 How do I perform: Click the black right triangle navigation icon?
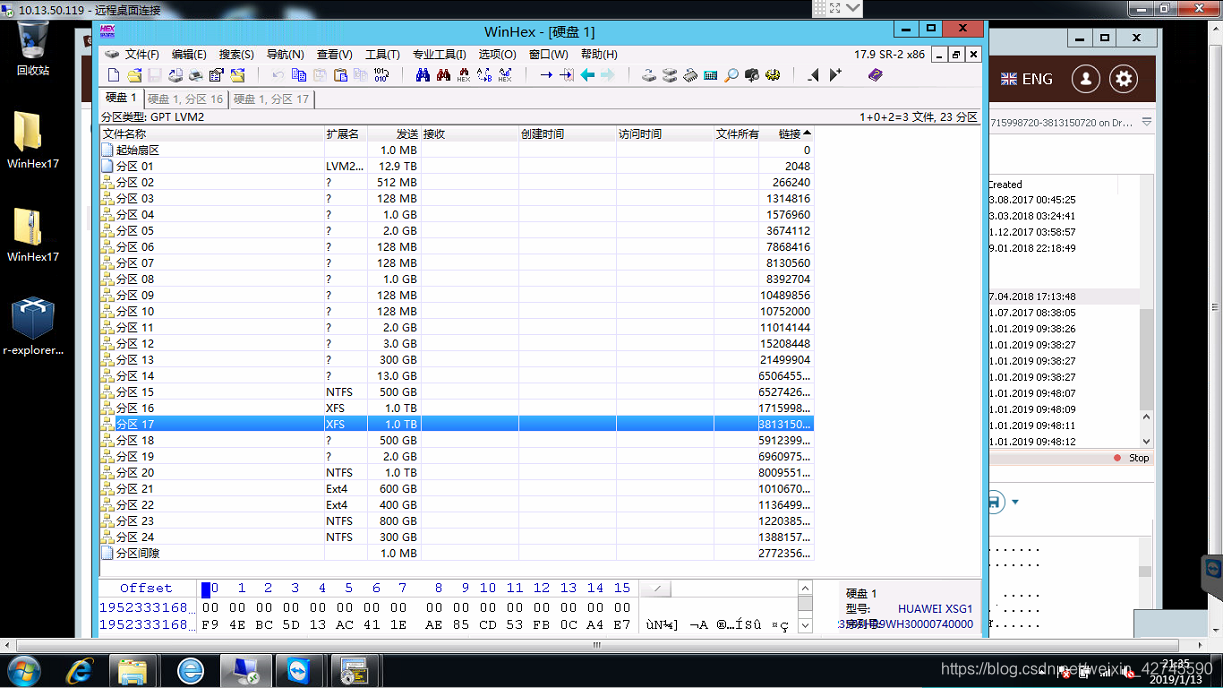[x=835, y=75]
